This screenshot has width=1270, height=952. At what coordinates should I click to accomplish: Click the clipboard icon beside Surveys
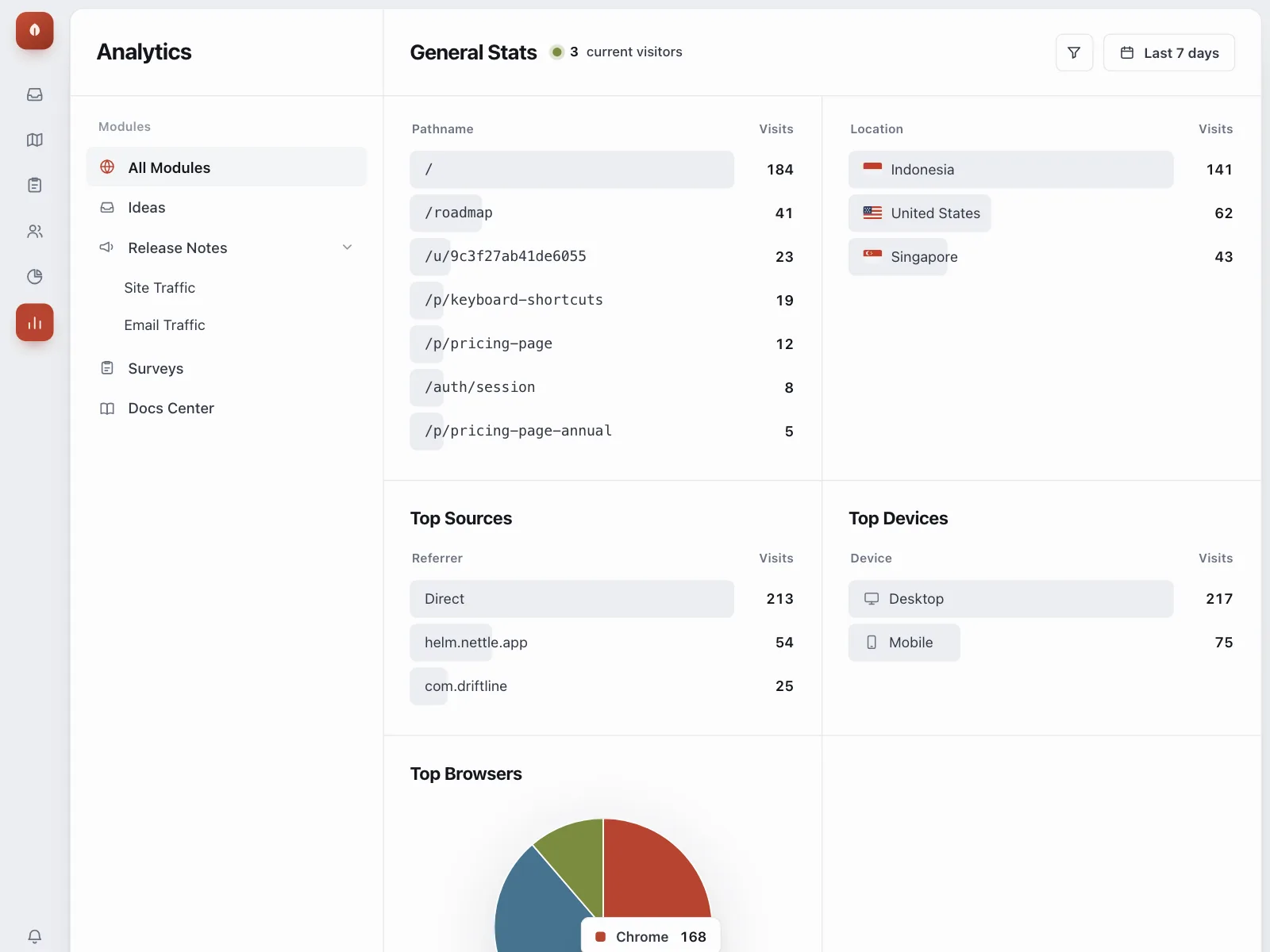click(x=107, y=368)
